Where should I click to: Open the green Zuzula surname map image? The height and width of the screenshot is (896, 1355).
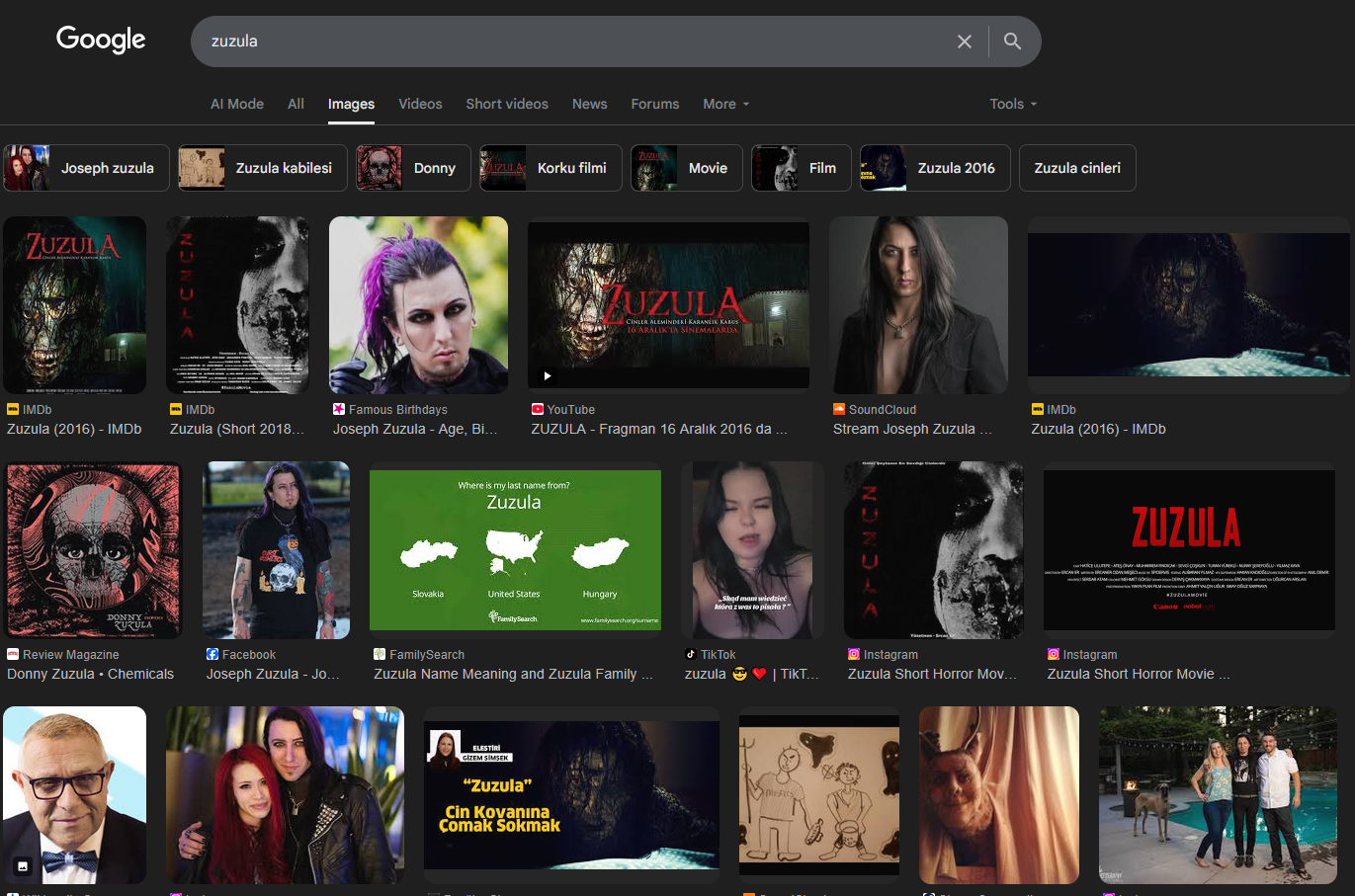click(x=515, y=550)
